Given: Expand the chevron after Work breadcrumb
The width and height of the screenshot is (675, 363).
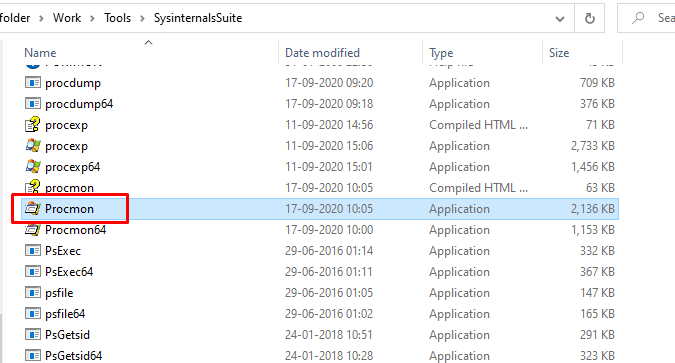Looking at the screenshot, I should 92,19.
